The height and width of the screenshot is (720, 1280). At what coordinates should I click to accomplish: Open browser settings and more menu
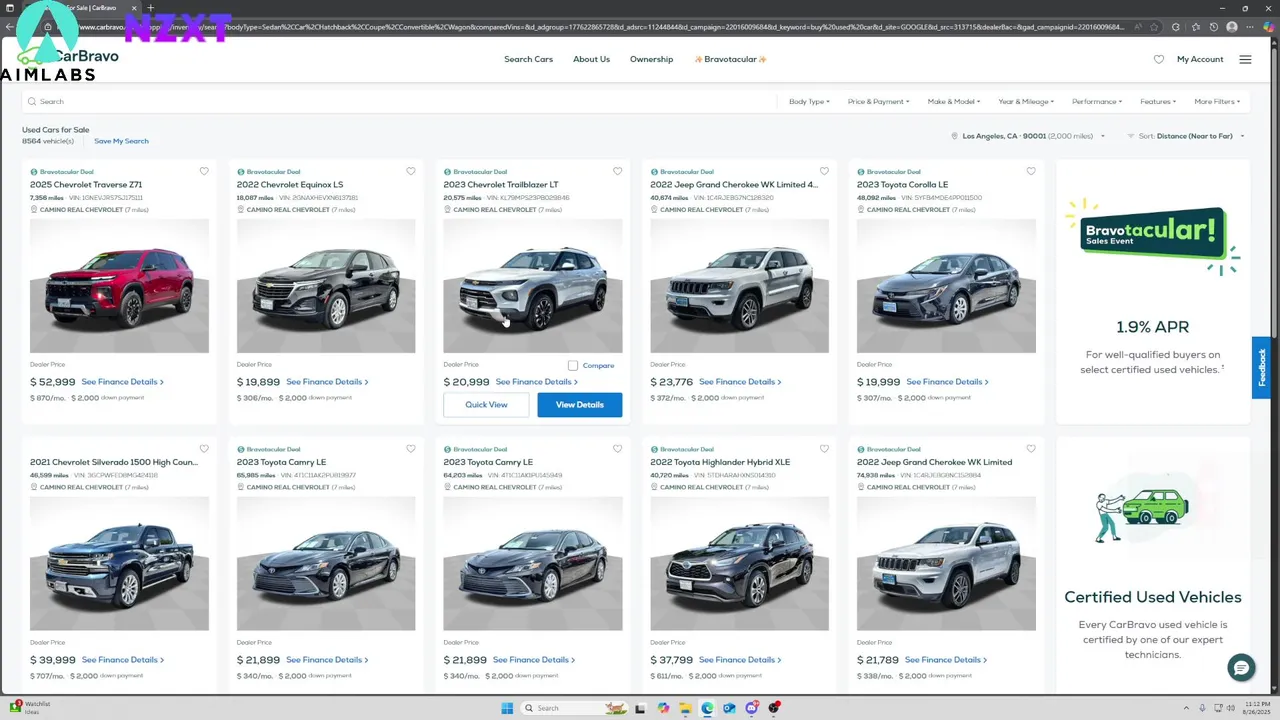pos(1251,27)
